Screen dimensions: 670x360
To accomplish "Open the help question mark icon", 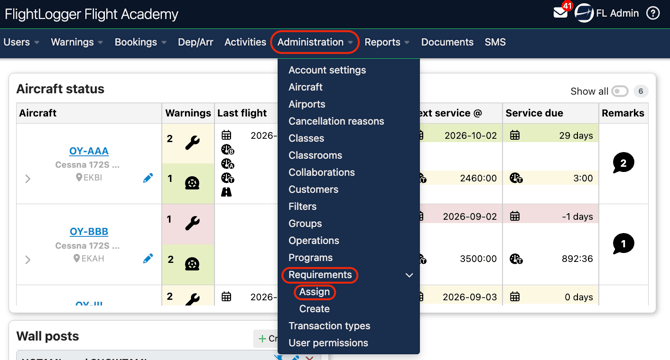I will tap(653, 13).
